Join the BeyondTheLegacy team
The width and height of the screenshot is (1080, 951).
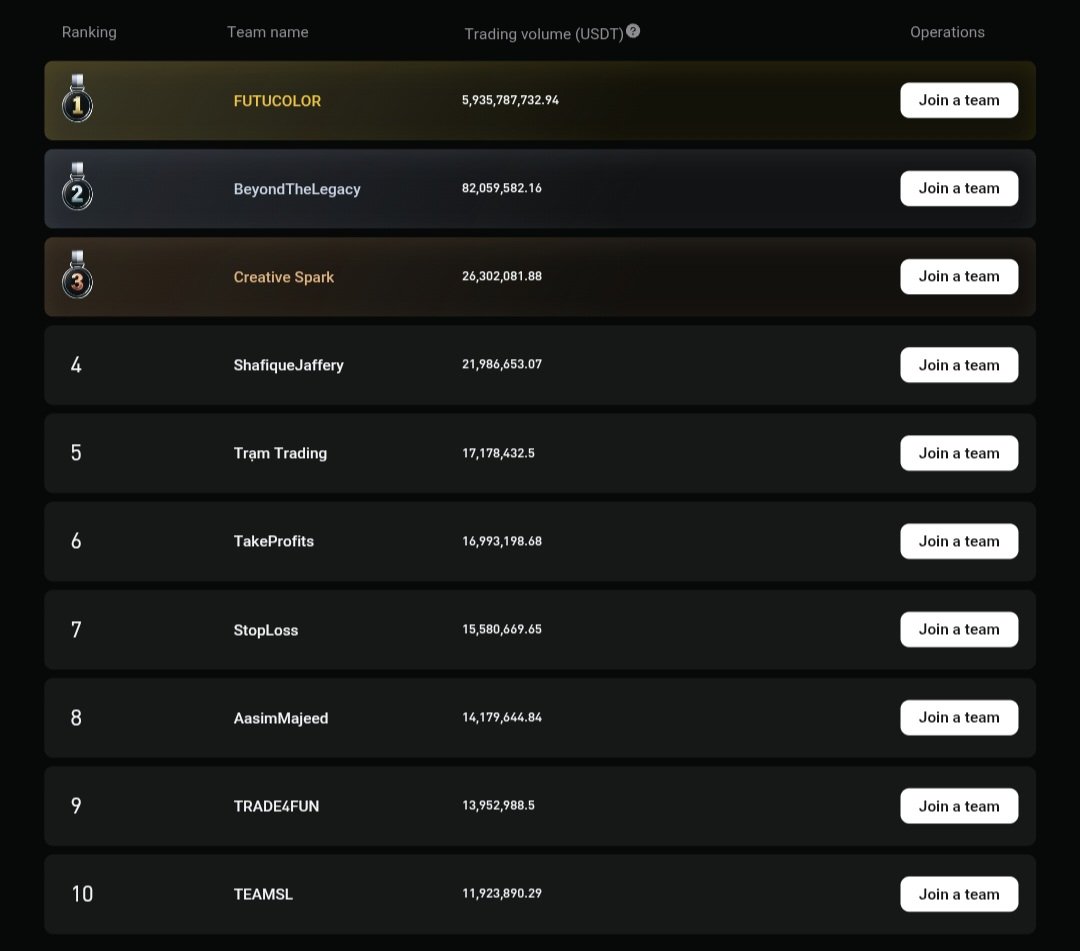point(959,189)
